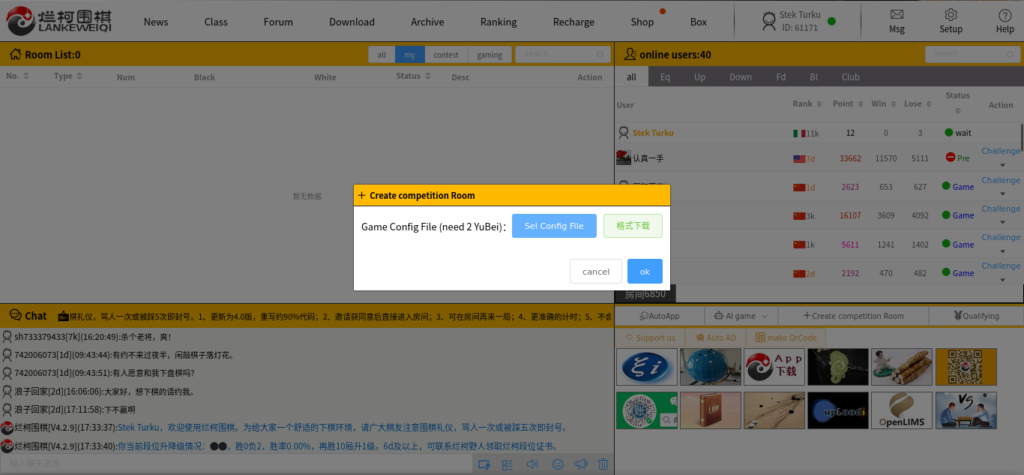Open the Help question mark icon
This screenshot has width=1024, height=475.
[x=1004, y=20]
